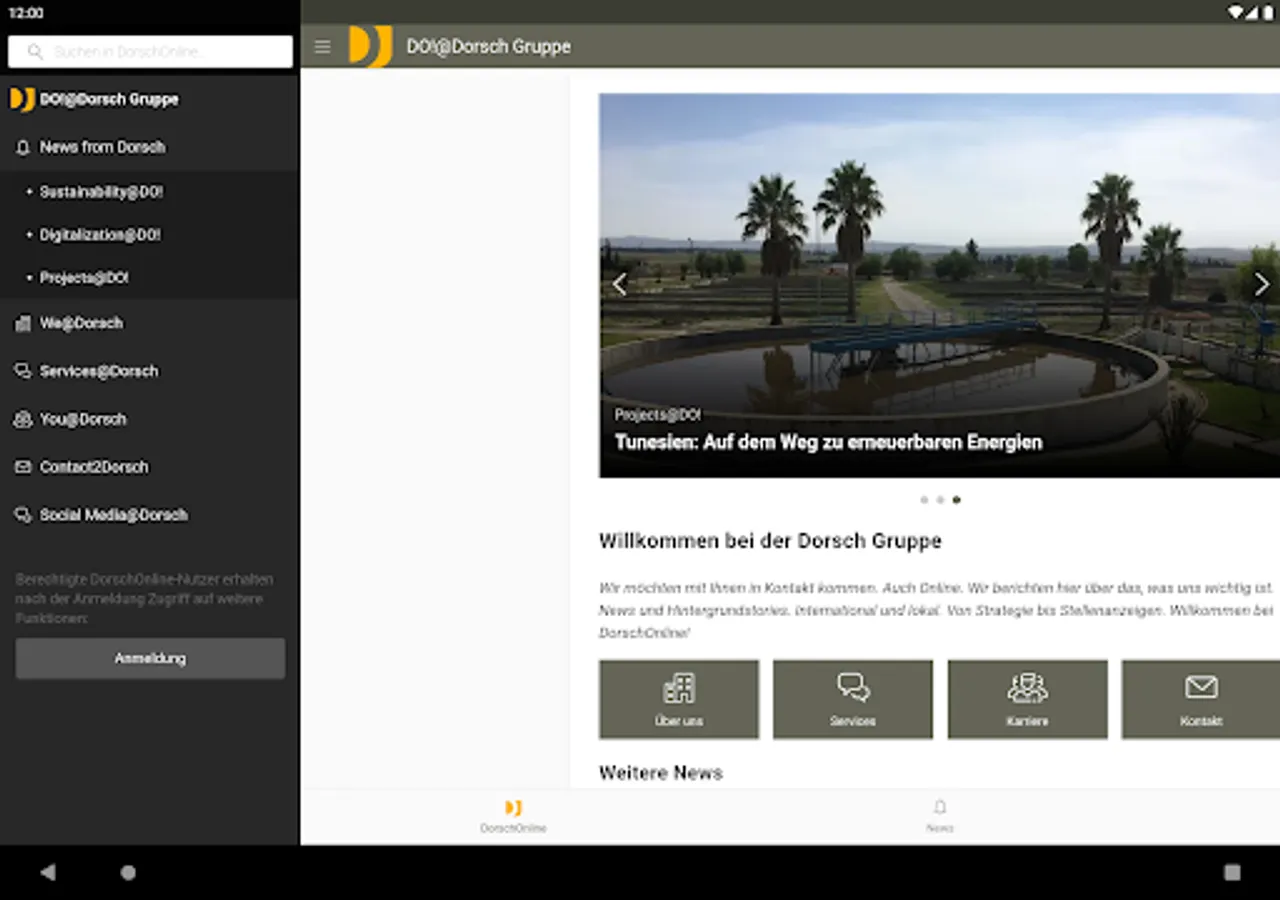Viewport: 1280px width, 900px height.
Task: Select We@Dorsch in the sidebar
Action: 150,323
